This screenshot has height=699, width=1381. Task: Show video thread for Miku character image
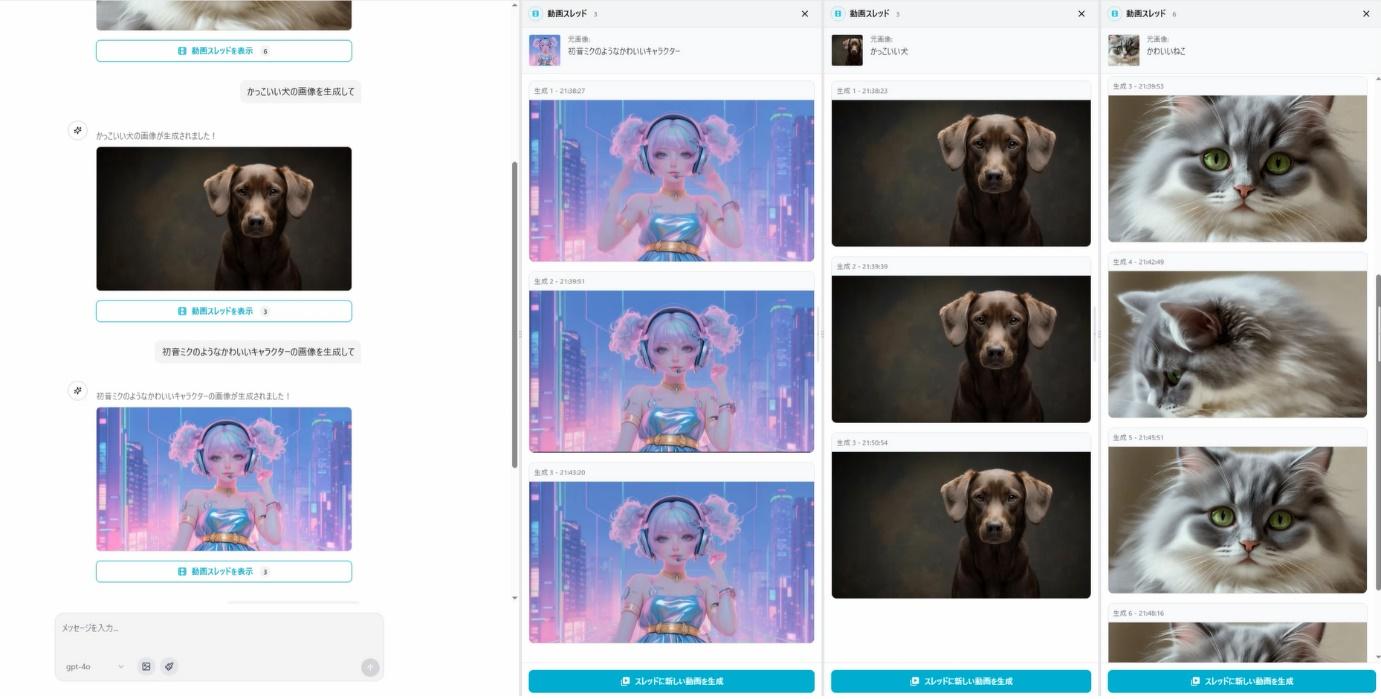pos(224,571)
